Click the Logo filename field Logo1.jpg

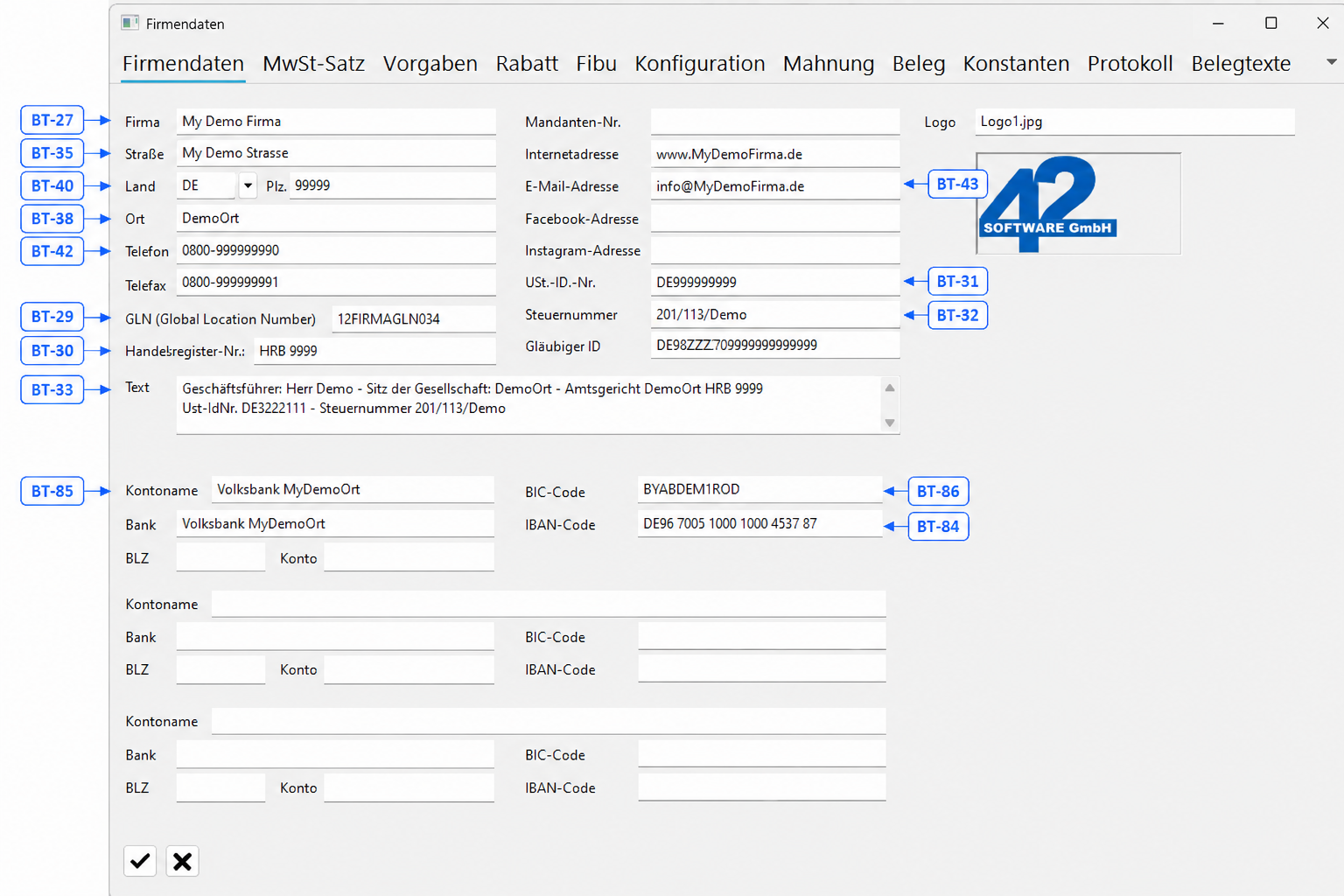tap(1135, 122)
